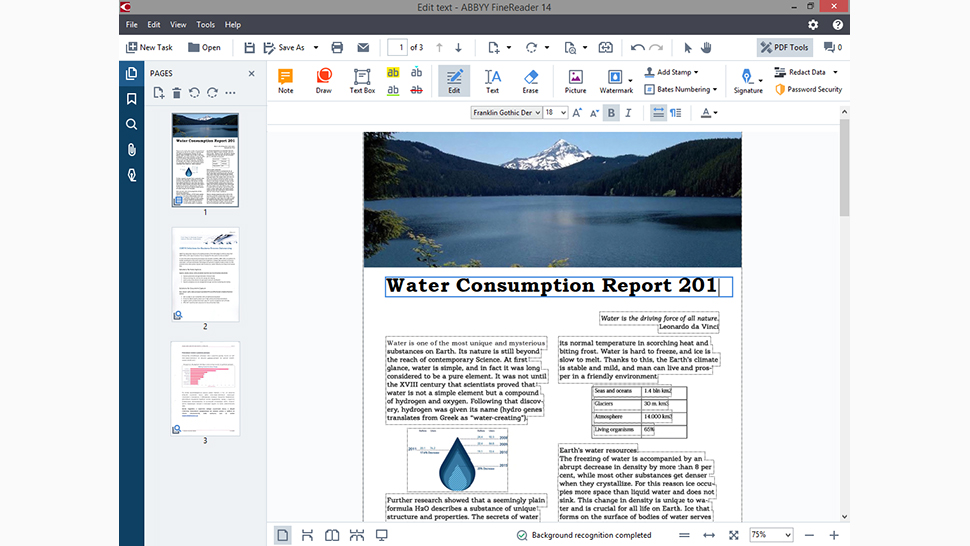
Task: Expand the Save As dropdown arrow
Action: (x=315, y=48)
